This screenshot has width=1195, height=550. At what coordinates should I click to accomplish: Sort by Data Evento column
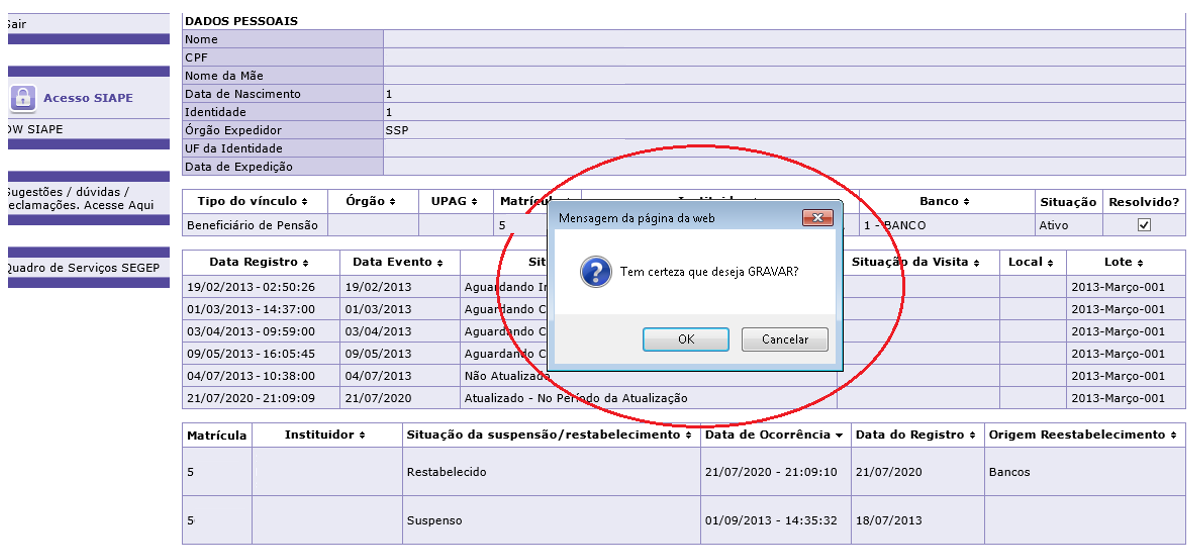(x=399, y=262)
